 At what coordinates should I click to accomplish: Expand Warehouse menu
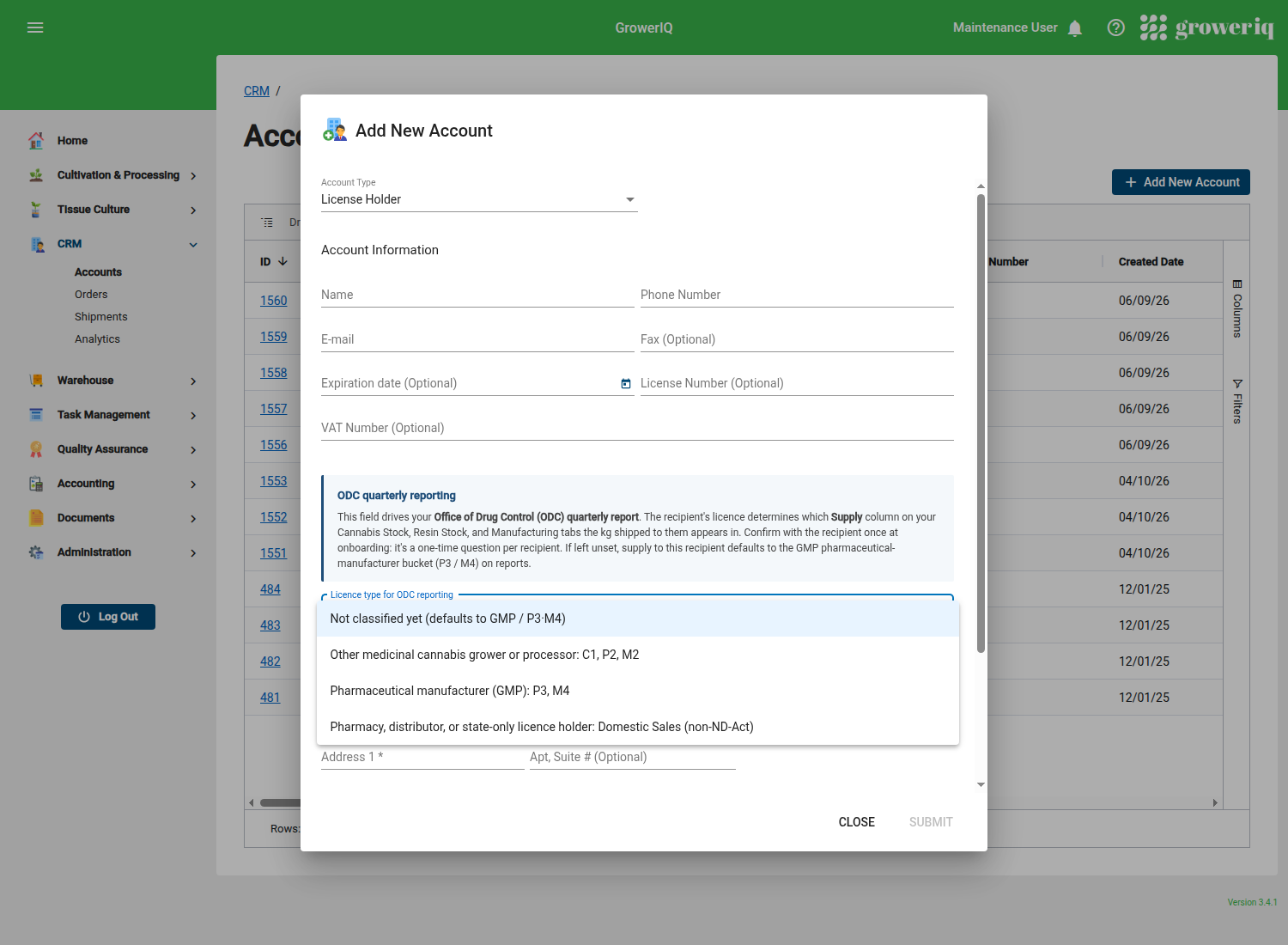tap(193, 381)
